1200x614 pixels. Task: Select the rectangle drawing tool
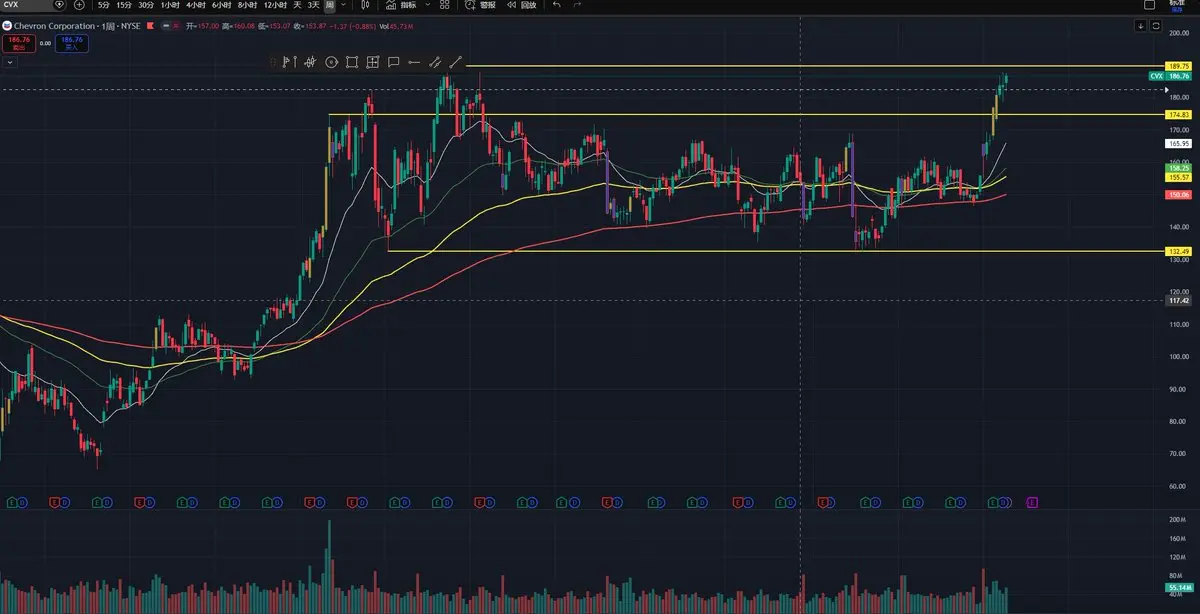(x=352, y=62)
